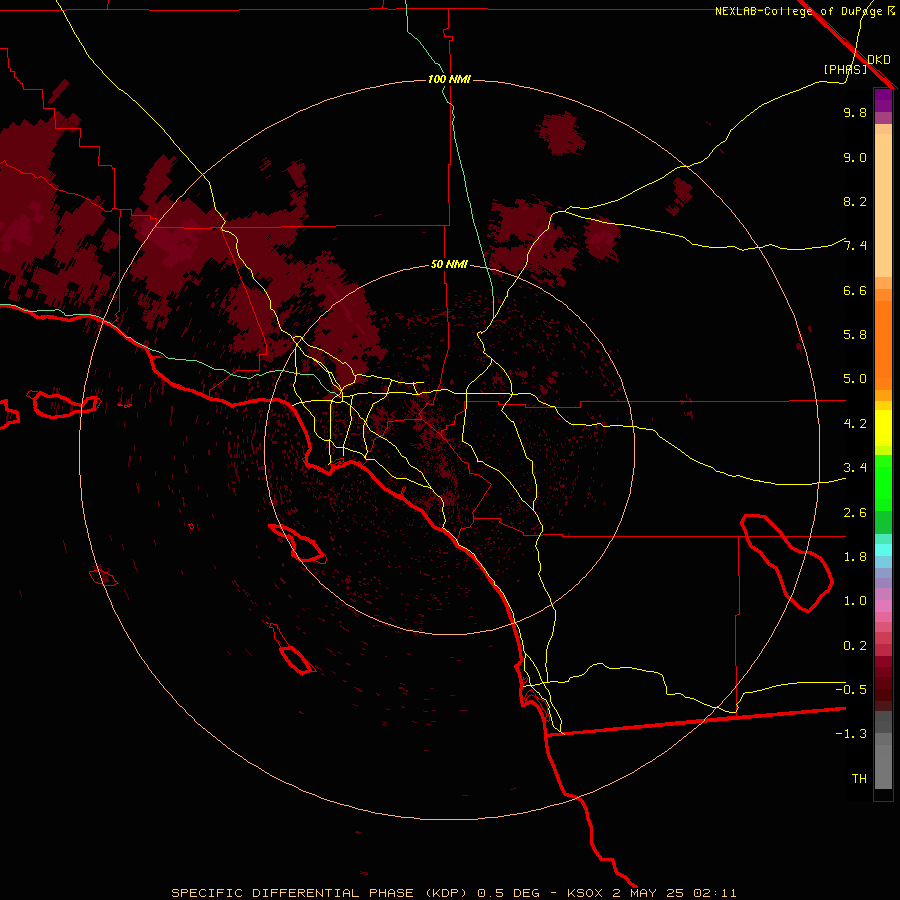
Task: Click the 0.2 scale value
Action: [855, 646]
